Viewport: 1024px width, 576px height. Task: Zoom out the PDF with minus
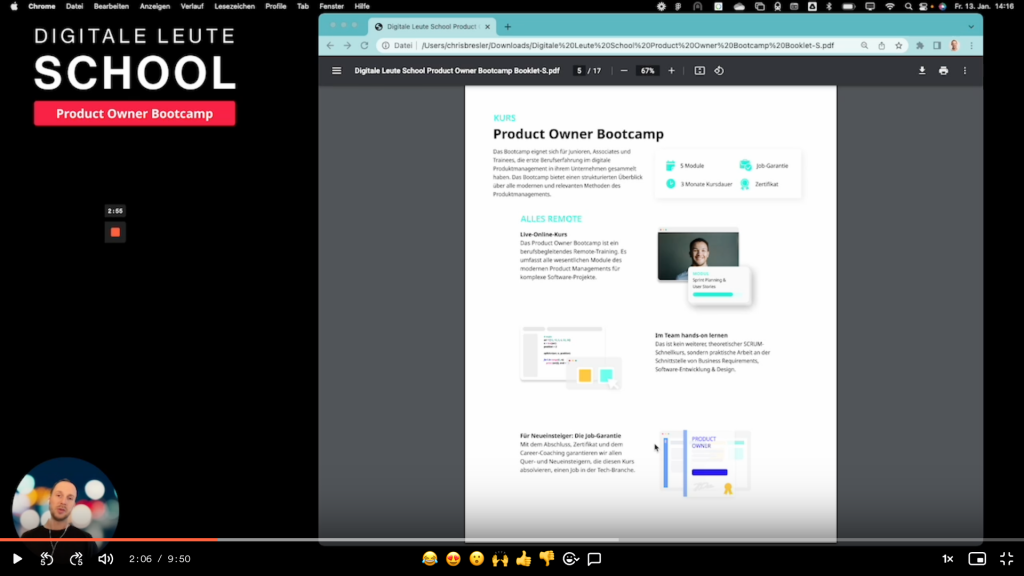[624, 71]
